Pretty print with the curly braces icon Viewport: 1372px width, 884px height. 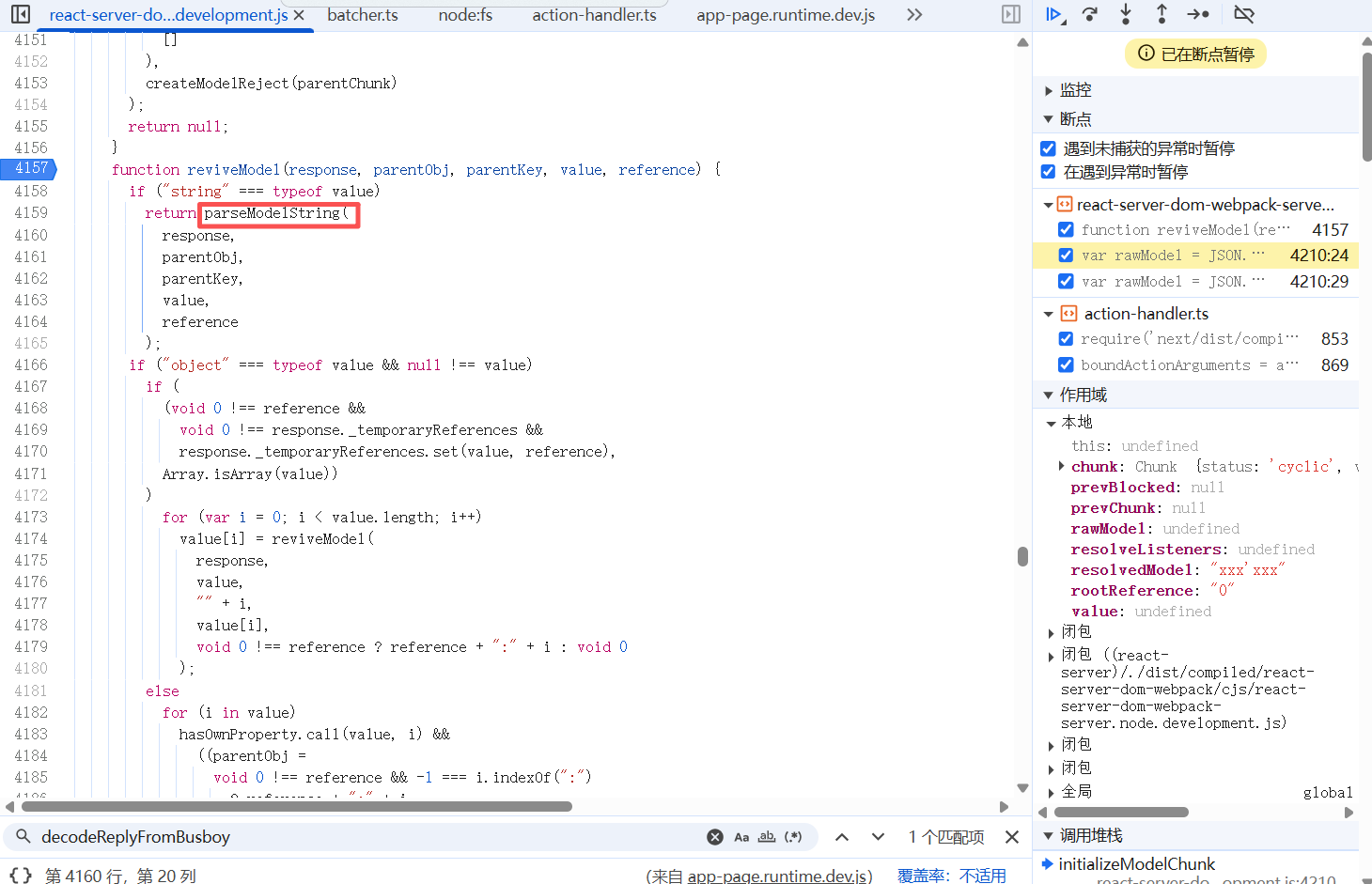[x=21, y=876]
